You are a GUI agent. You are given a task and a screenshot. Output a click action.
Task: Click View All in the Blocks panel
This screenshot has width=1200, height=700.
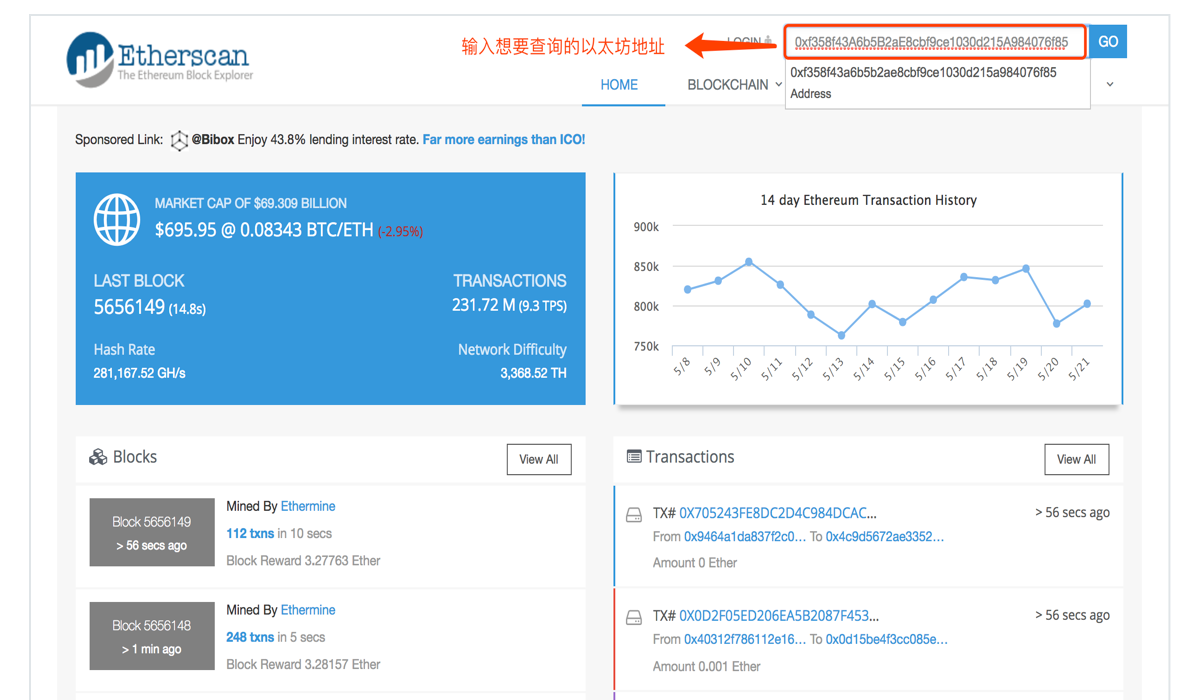[x=538, y=459]
